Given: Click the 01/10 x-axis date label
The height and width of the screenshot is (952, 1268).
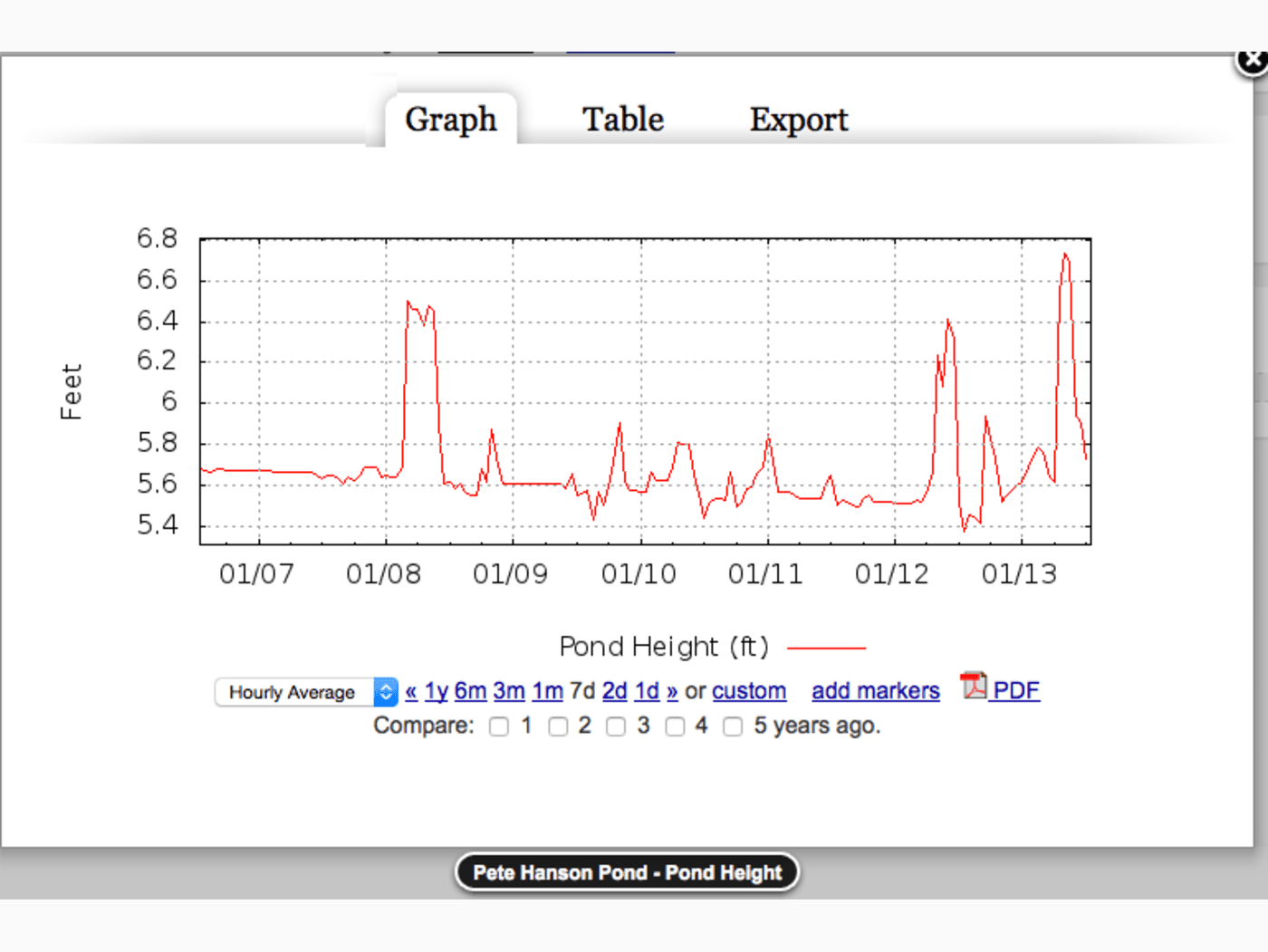Looking at the screenshot, I should pos(639,574).
